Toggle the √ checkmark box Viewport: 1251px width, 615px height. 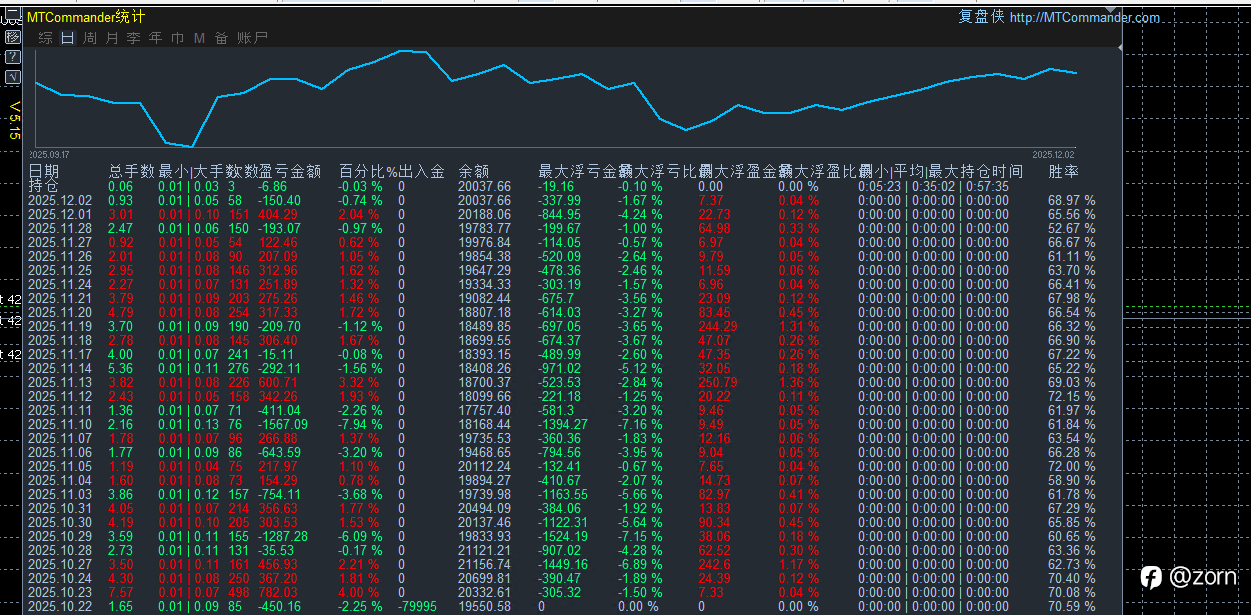coord(13,77)
